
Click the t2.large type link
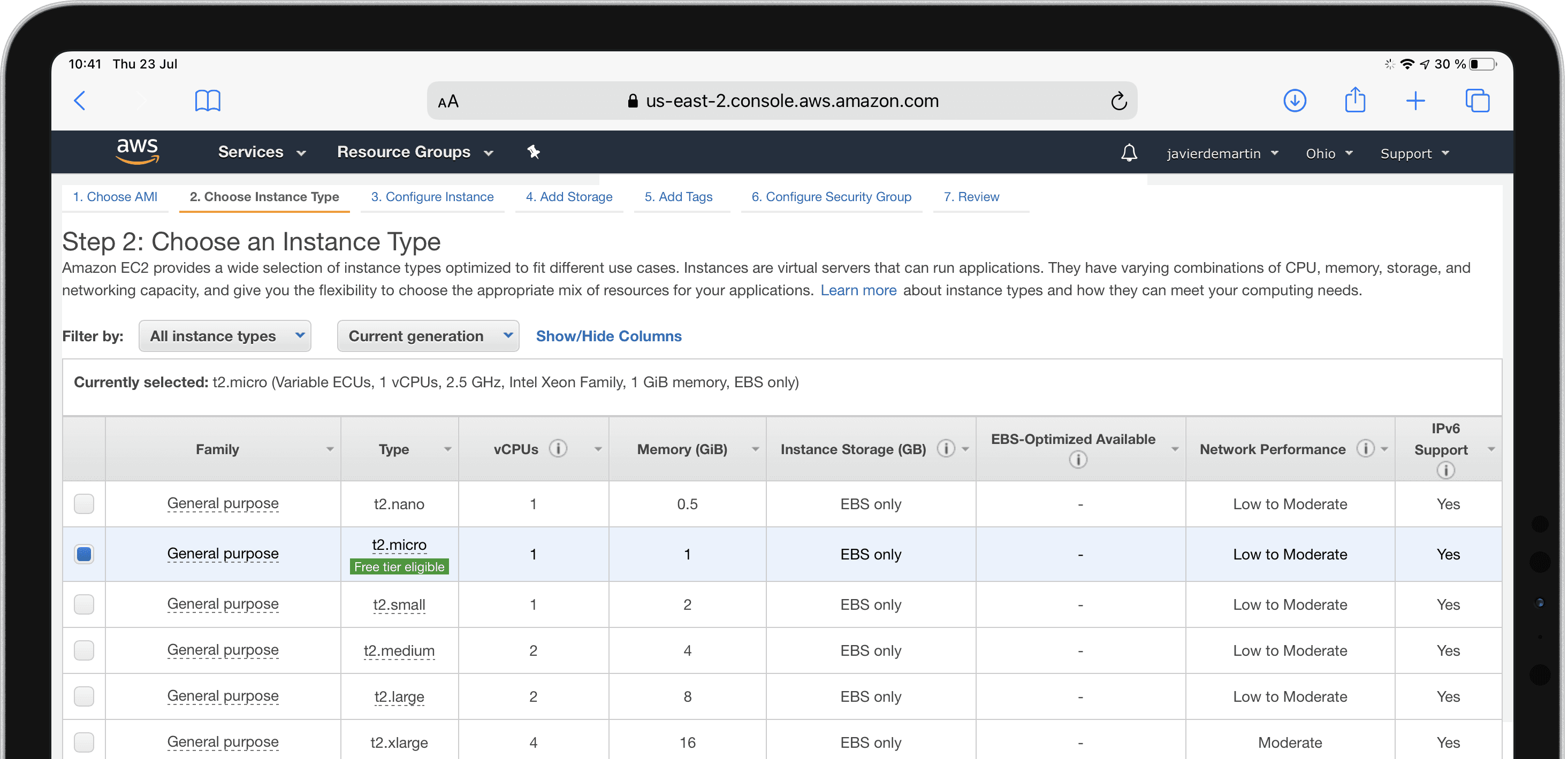[x=399, y=696]
